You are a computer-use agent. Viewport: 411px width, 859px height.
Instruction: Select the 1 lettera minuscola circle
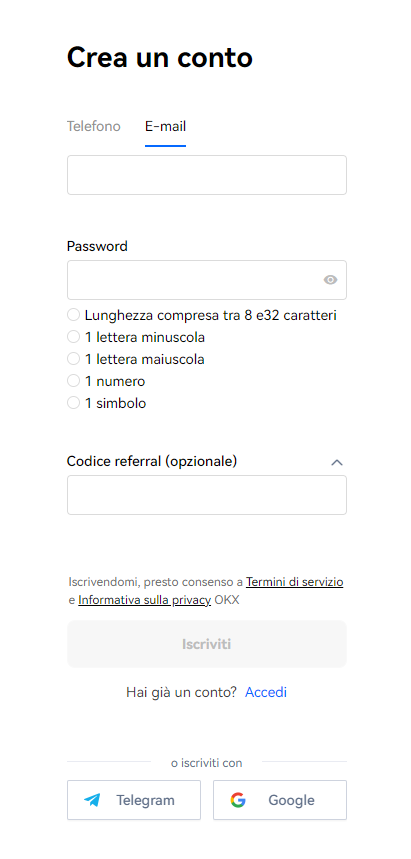pos(73,337)
